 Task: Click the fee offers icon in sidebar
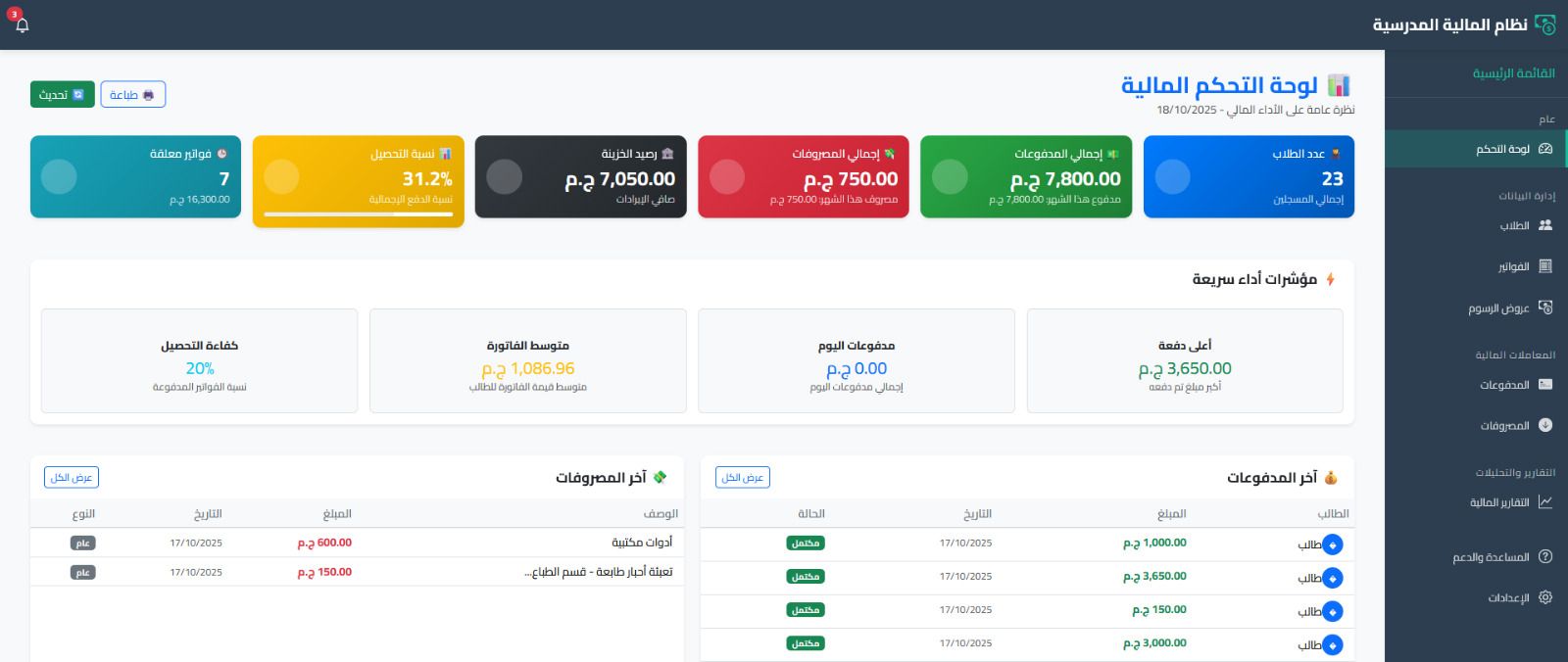pos(1545,307)
